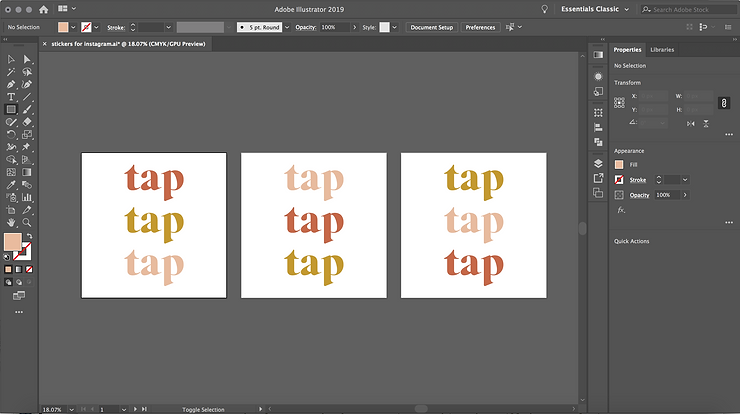
Task: Select the Paintbrush tool
Action: (x=27, y=110)
